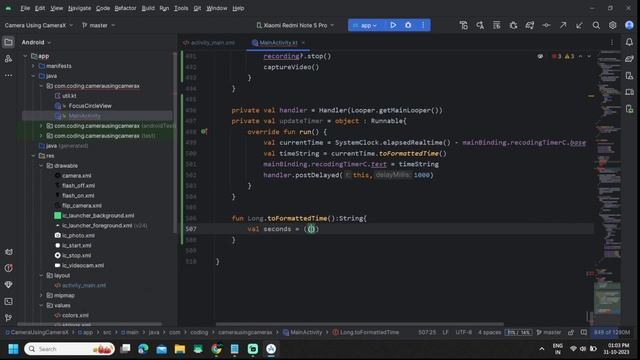The width and height of the screenshot is (640, 360).
Task: Close the MainActivity.kt tab
Action: (x=303, y=42)
